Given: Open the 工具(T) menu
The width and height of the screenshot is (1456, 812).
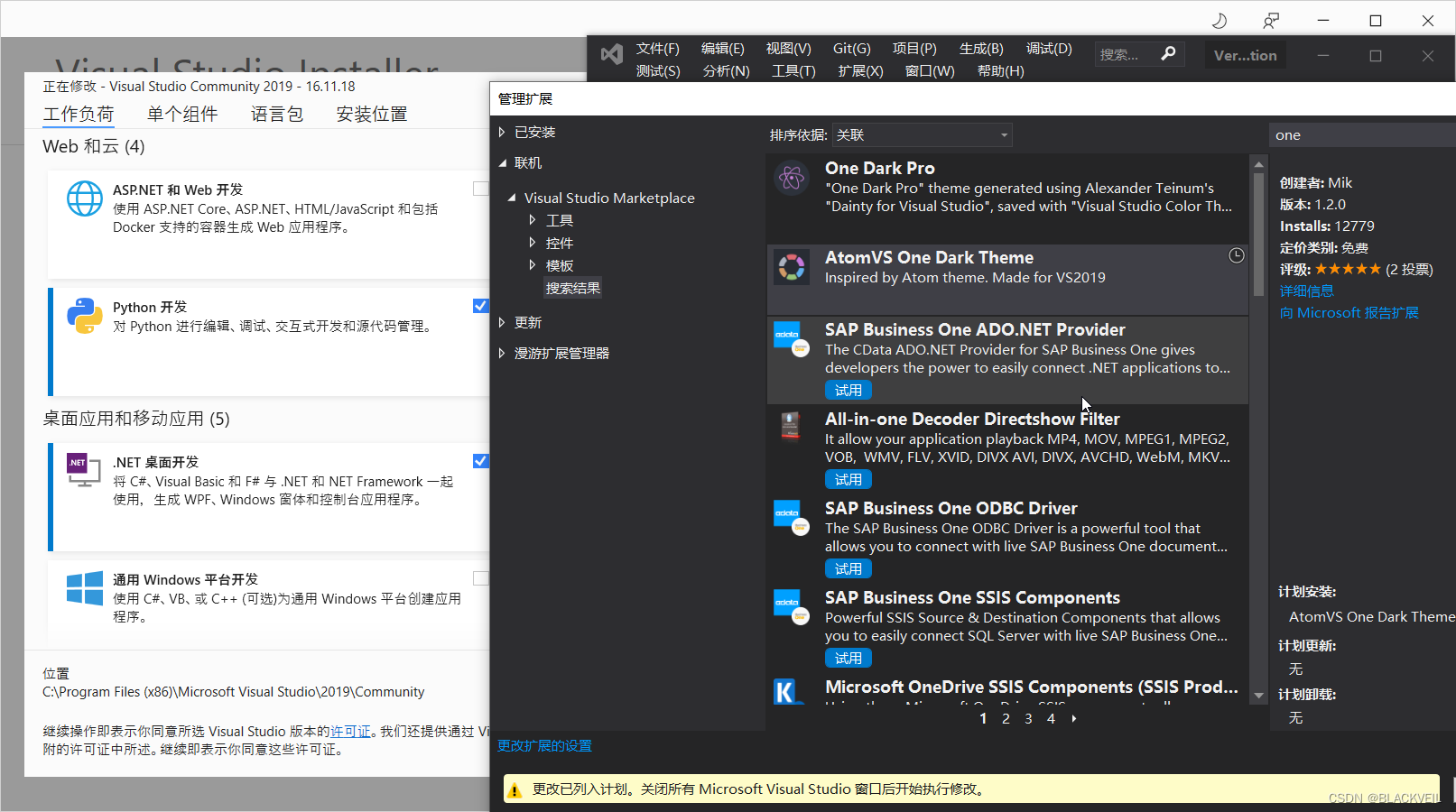Looking at the screenshot, I should click(793, 71).
